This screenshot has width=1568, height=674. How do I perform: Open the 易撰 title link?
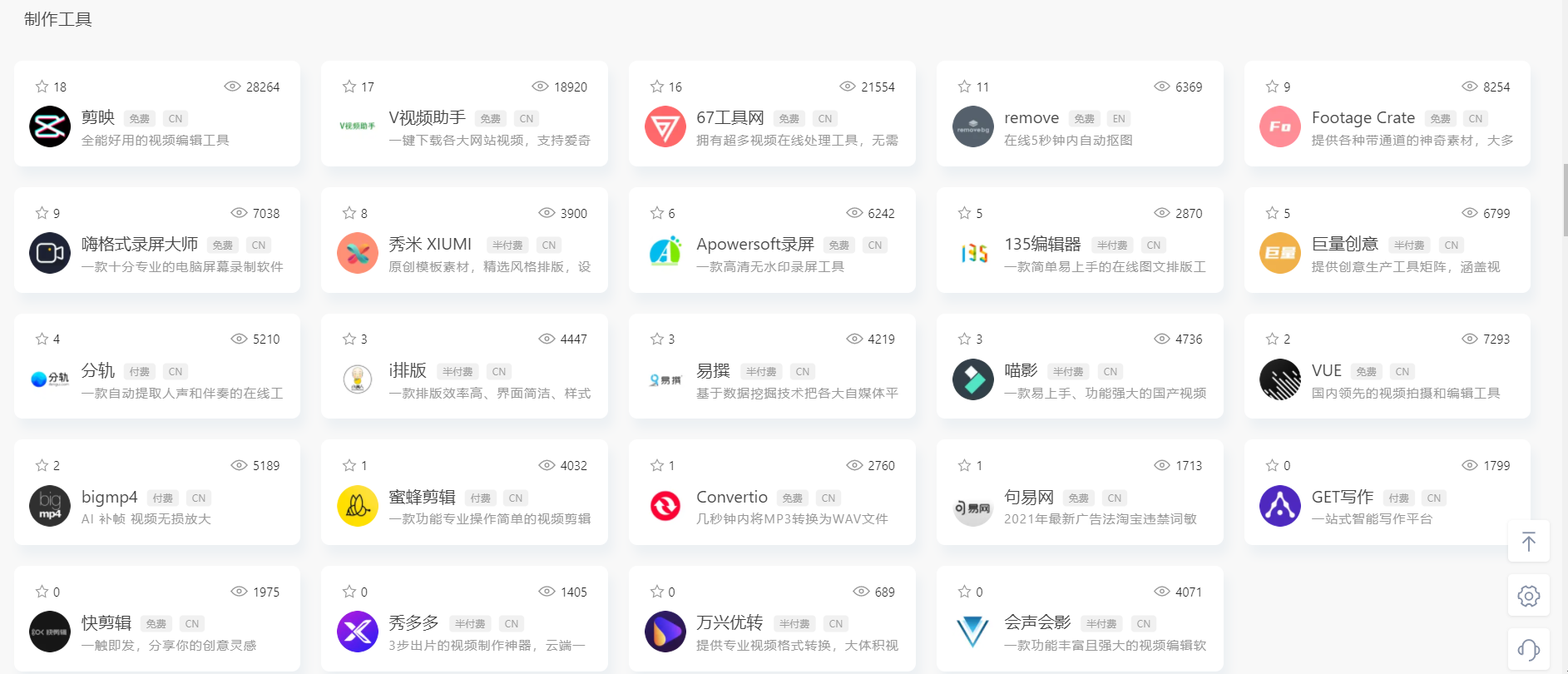pos(713,371)
